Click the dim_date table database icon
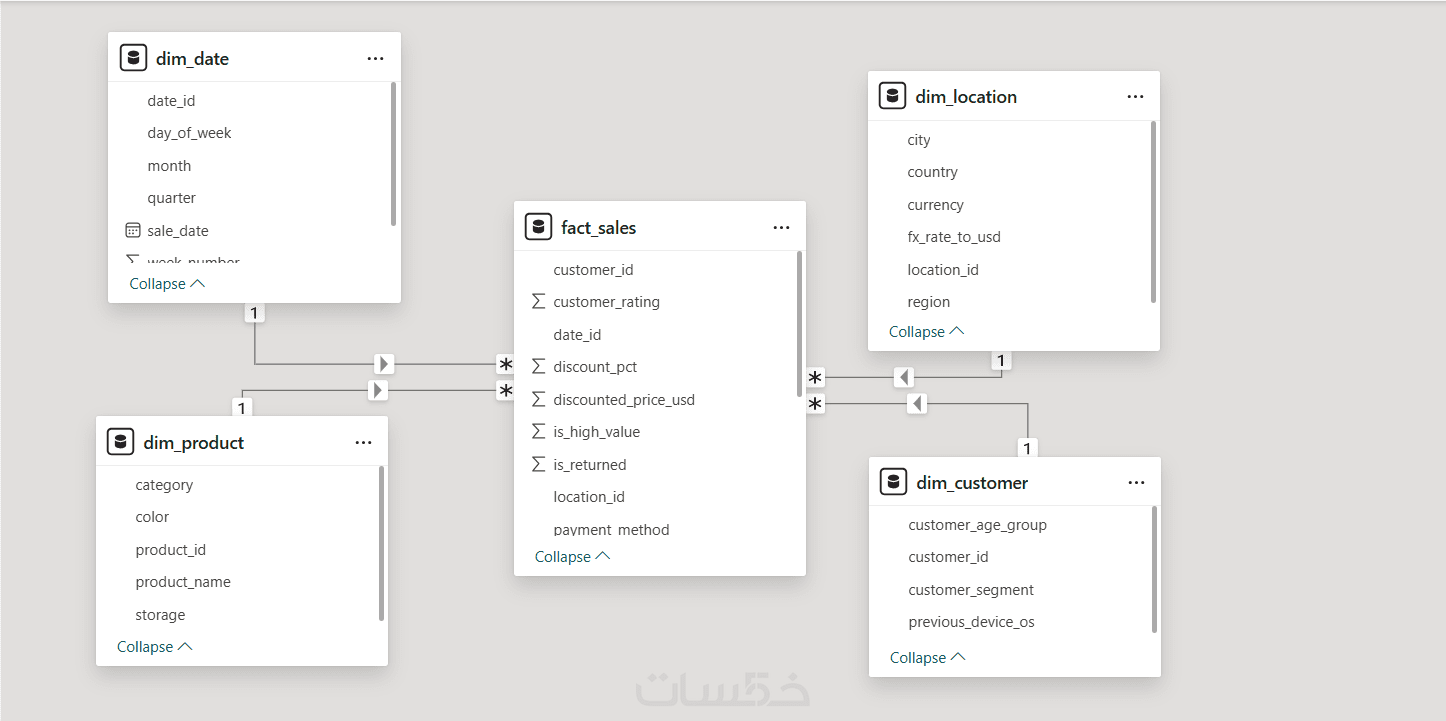 coord(133,58)
